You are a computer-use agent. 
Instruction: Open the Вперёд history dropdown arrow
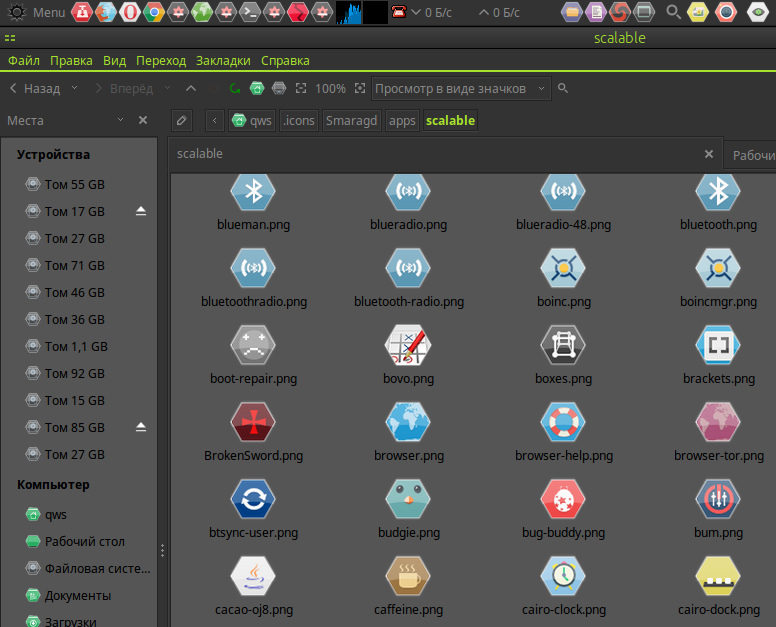tap(167, 88)
